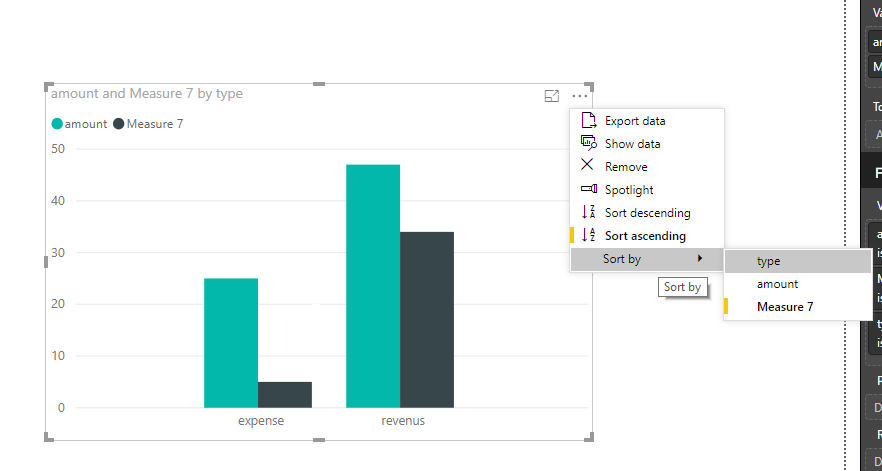The height and width of the screenshot is (471, 882).
Task: Click the Remove X icon
Action: tap(587, 164)
